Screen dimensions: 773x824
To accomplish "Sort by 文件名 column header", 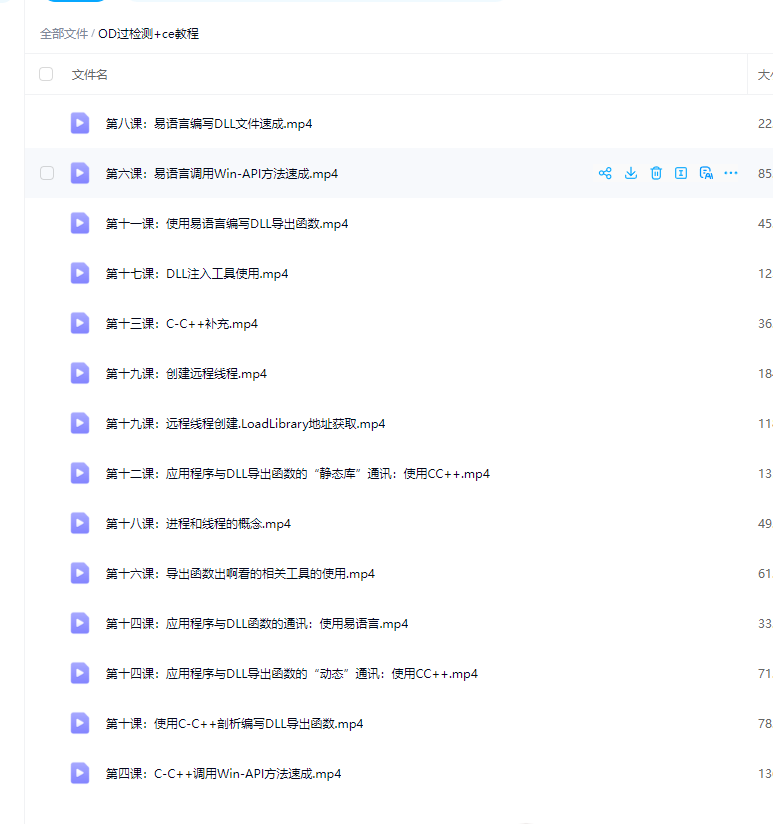I will (x=89, y=75).
